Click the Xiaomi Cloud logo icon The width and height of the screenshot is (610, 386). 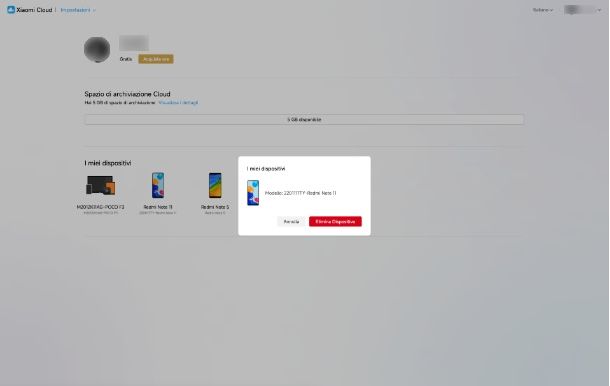point(11,10)
